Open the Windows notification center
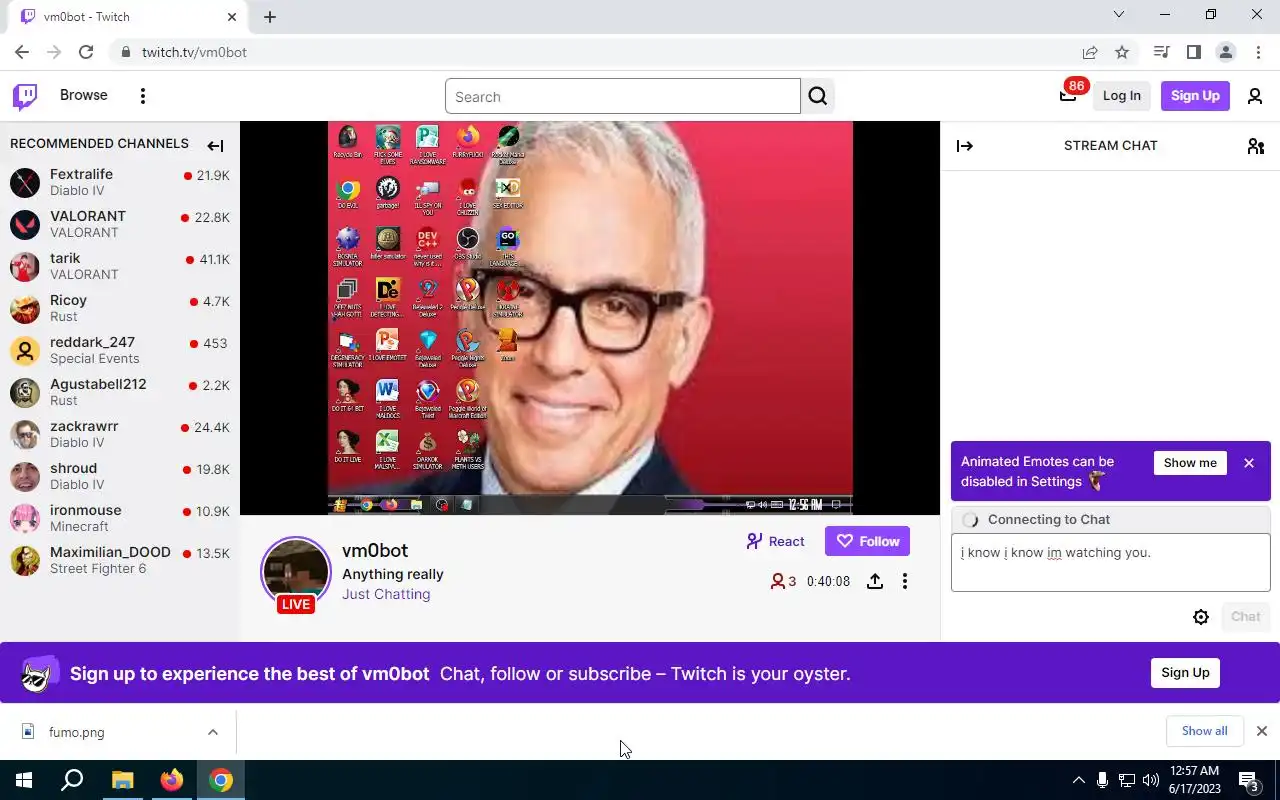 [x=1249, y=780]
